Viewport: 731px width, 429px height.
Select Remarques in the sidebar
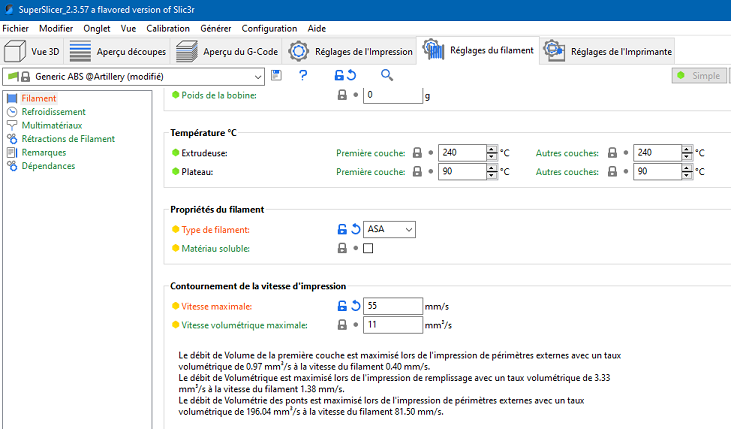(x=44, y=152)
